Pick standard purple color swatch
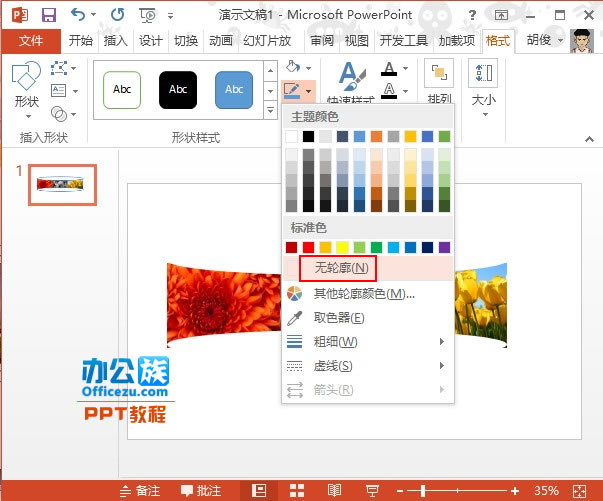The image size is (603, 501). (444, 247)
